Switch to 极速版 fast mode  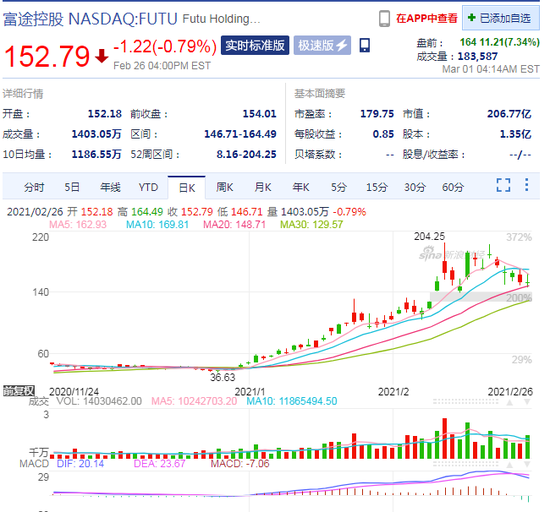[x=322, y=45]
